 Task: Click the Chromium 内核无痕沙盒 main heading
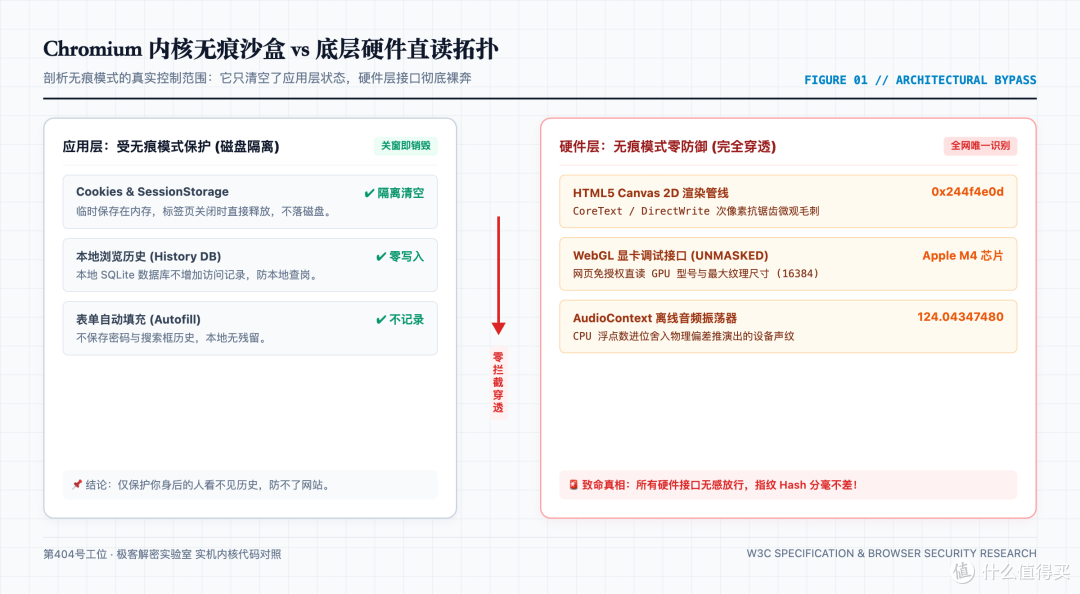[x=271, y=49]
